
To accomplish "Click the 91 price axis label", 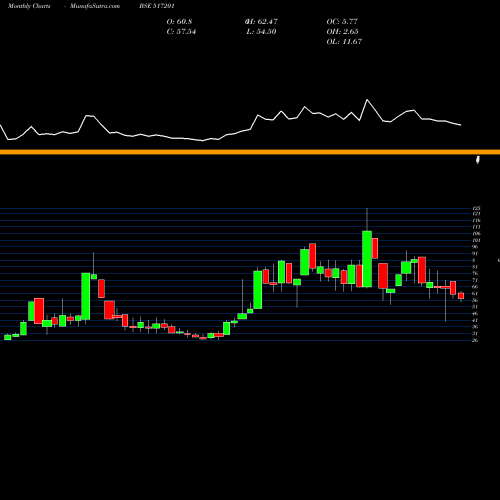I will pos(475,254).
